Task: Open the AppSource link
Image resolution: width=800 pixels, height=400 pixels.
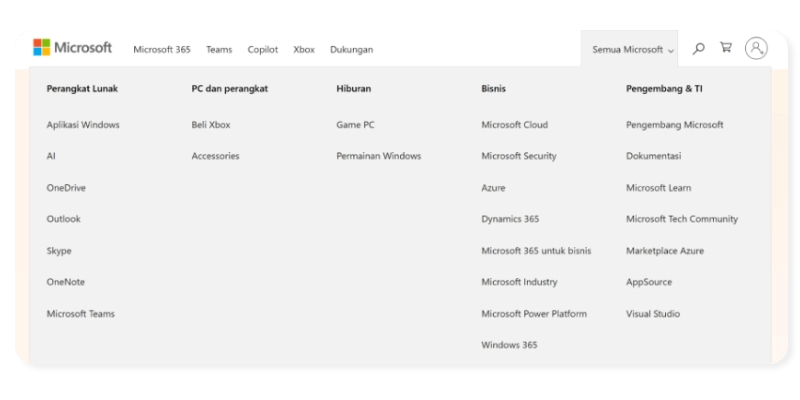Action: [649, 282]
